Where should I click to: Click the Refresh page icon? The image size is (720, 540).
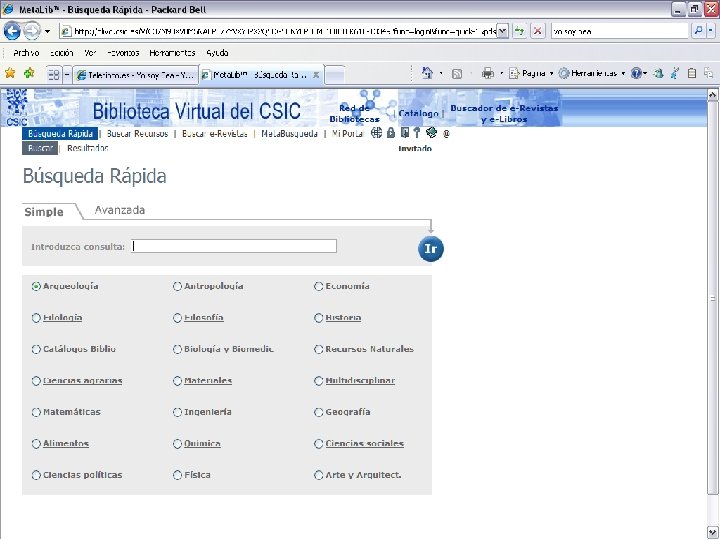[x=519, y=31]
